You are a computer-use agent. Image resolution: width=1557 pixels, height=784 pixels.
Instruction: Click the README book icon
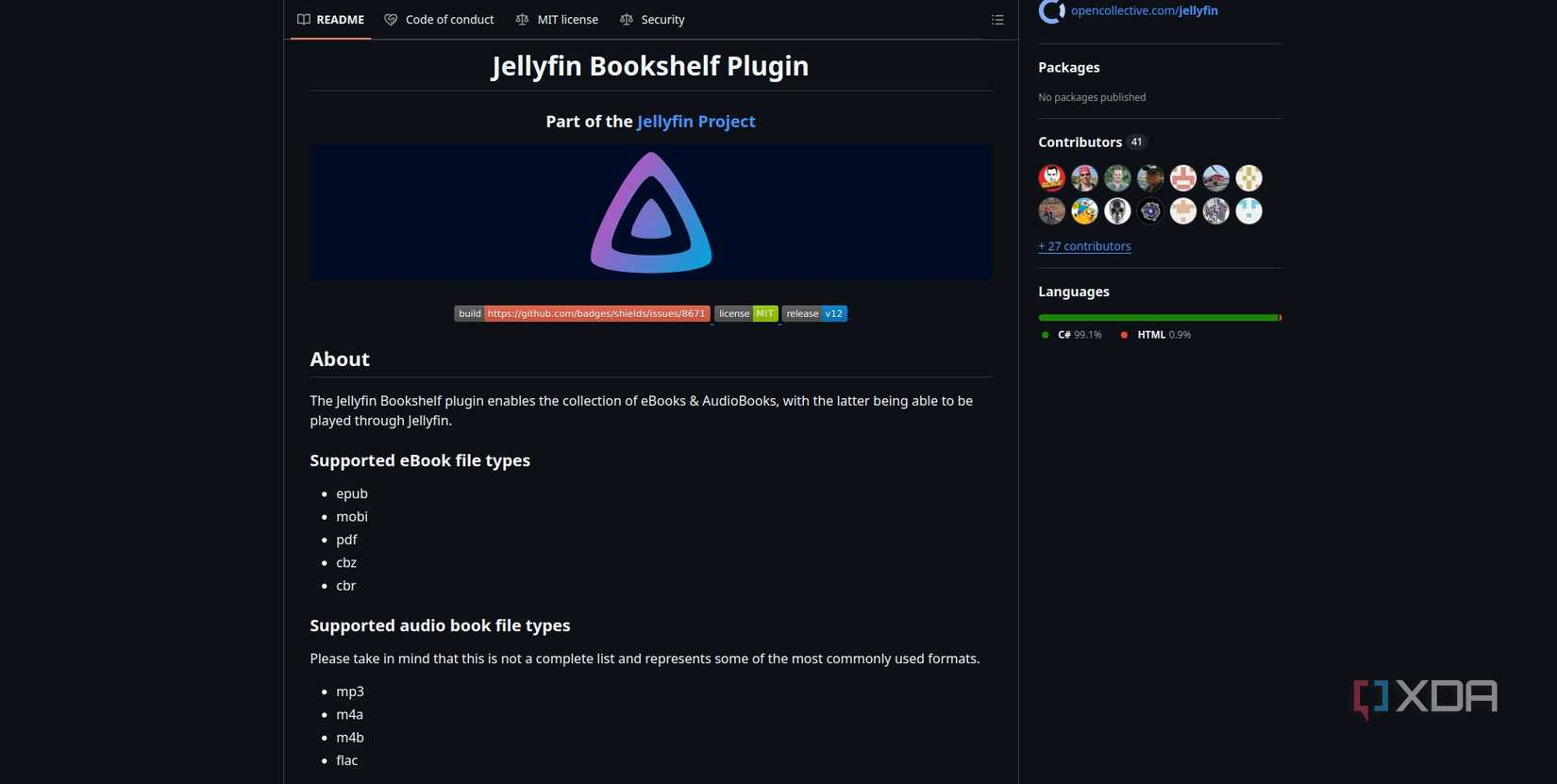click(304, 19)
